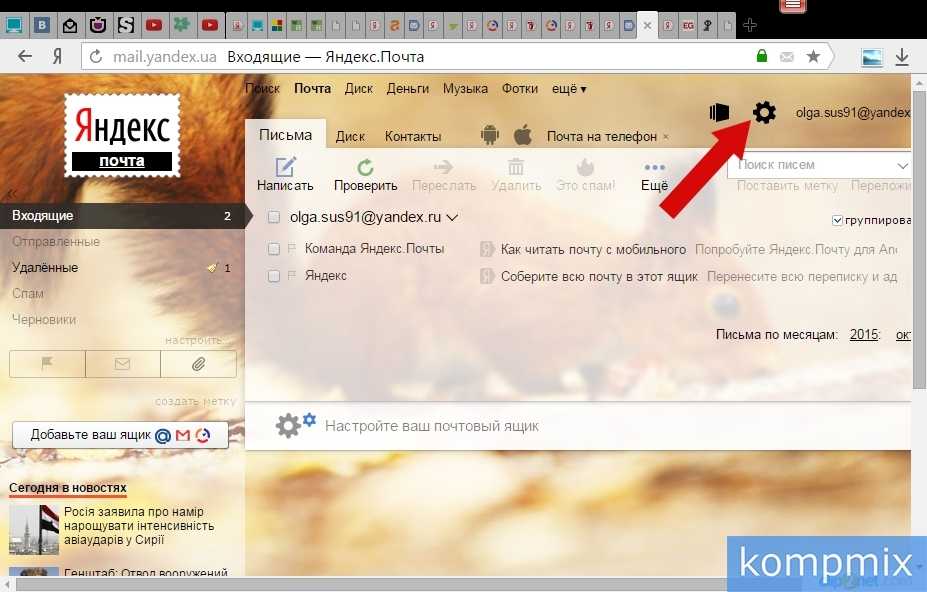This screenshot has height=592, width=927.
Task: Click the picture icon next to downloads
Action: click(x=872, y=57)
